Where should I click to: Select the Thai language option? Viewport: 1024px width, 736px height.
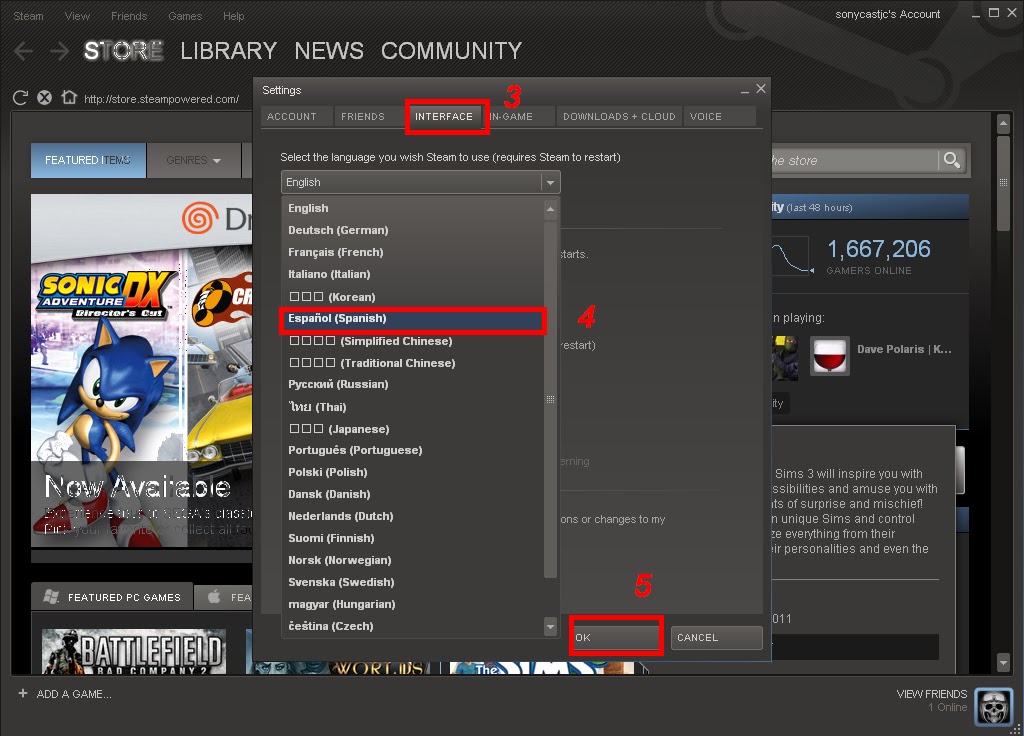412,407
